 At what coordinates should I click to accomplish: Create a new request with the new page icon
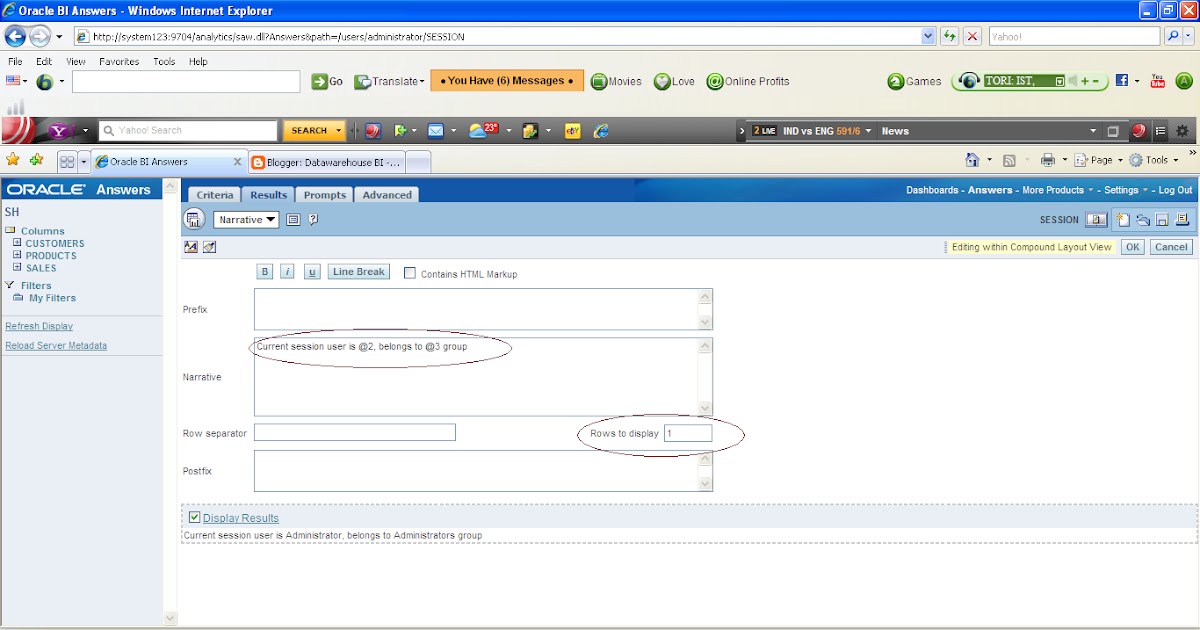point(1123,219)
